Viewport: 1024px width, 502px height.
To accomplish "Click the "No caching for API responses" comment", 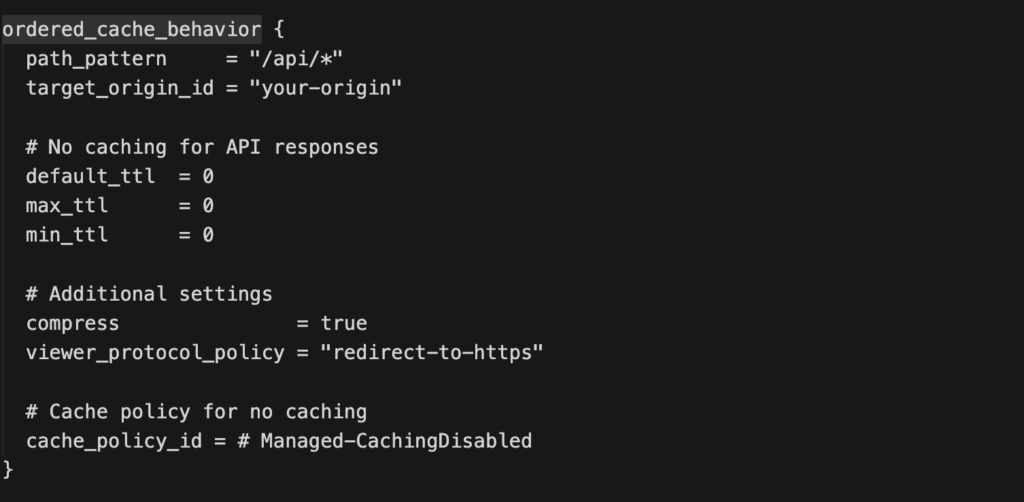I will (x=202, y=147).
